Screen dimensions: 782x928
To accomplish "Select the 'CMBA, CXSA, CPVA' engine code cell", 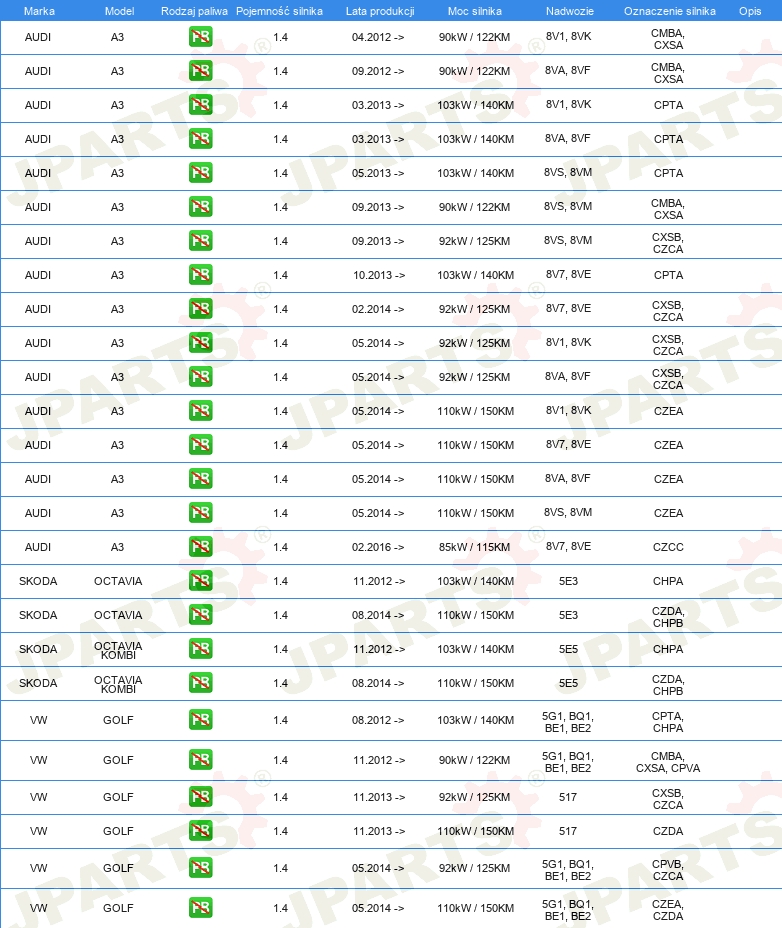I will point(668,762).
